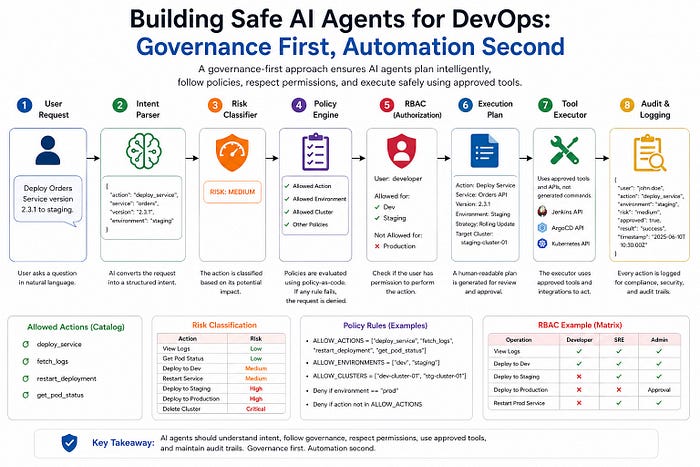Viewport: 700px width, 467px height.
Task: Click the Developer red X for Deploy to Staging
Action: click(x=579, y=377)
